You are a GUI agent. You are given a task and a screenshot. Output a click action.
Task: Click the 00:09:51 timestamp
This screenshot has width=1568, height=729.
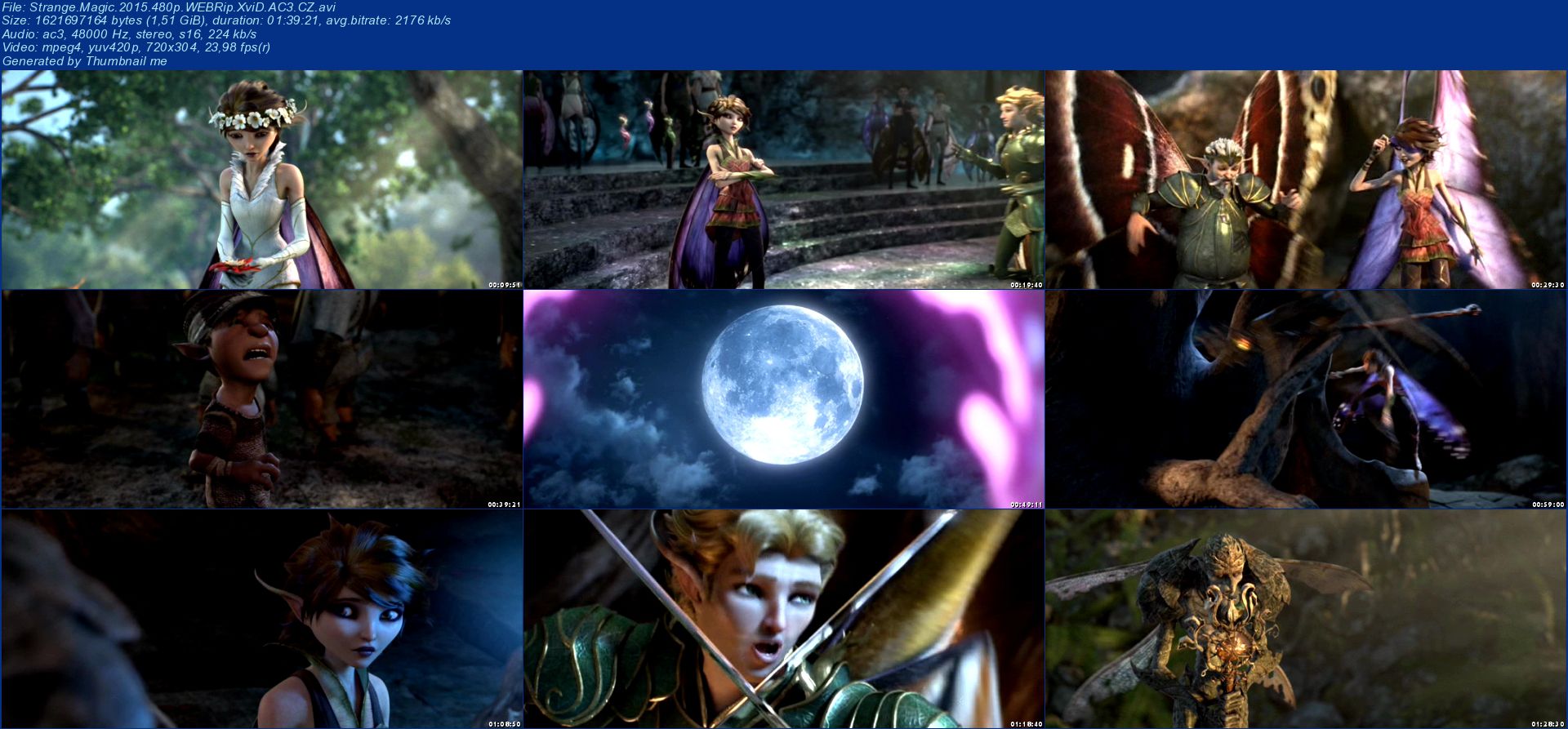(504, 285)
